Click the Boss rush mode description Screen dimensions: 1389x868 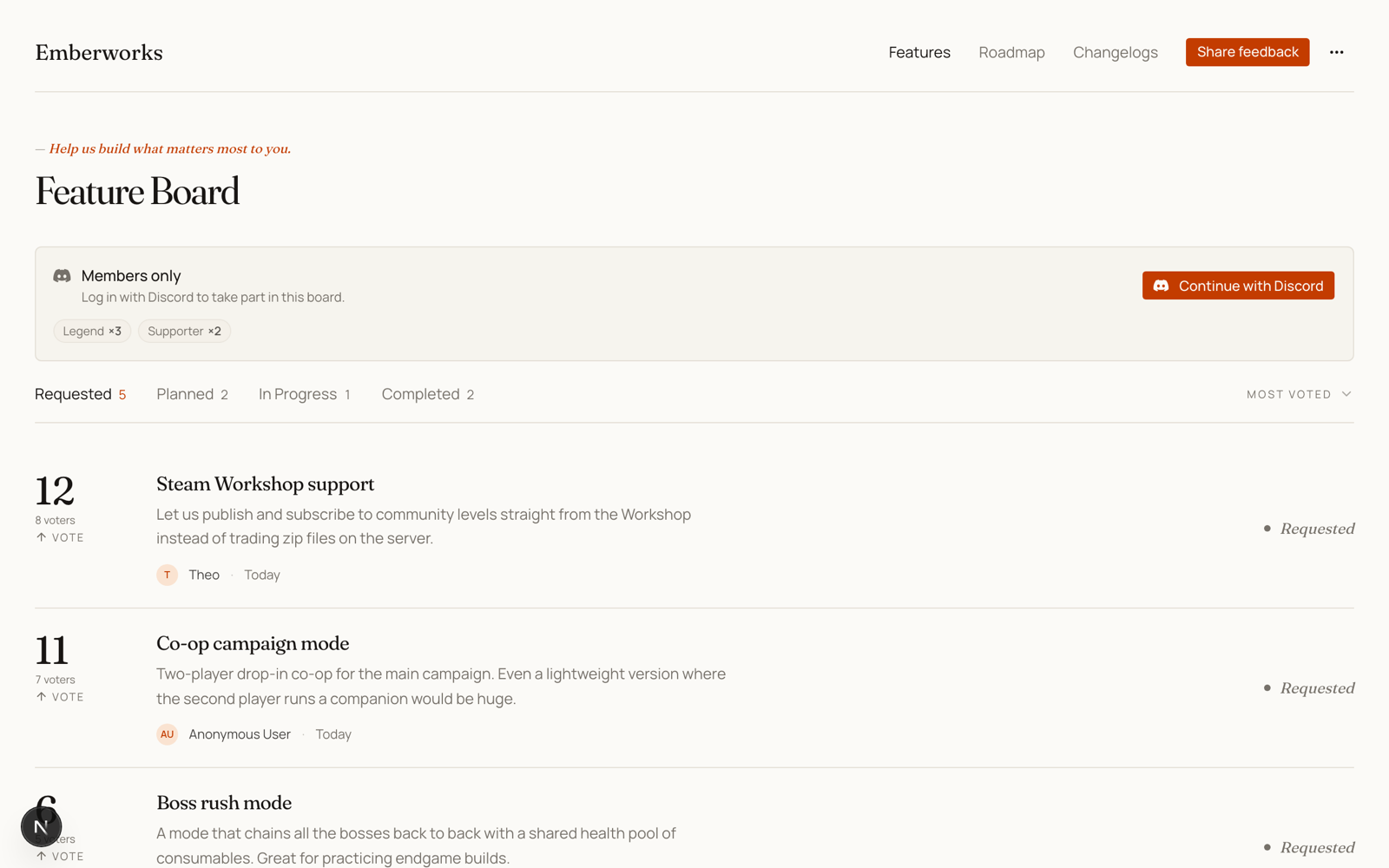pyautogui.click(x=416, y=845)
